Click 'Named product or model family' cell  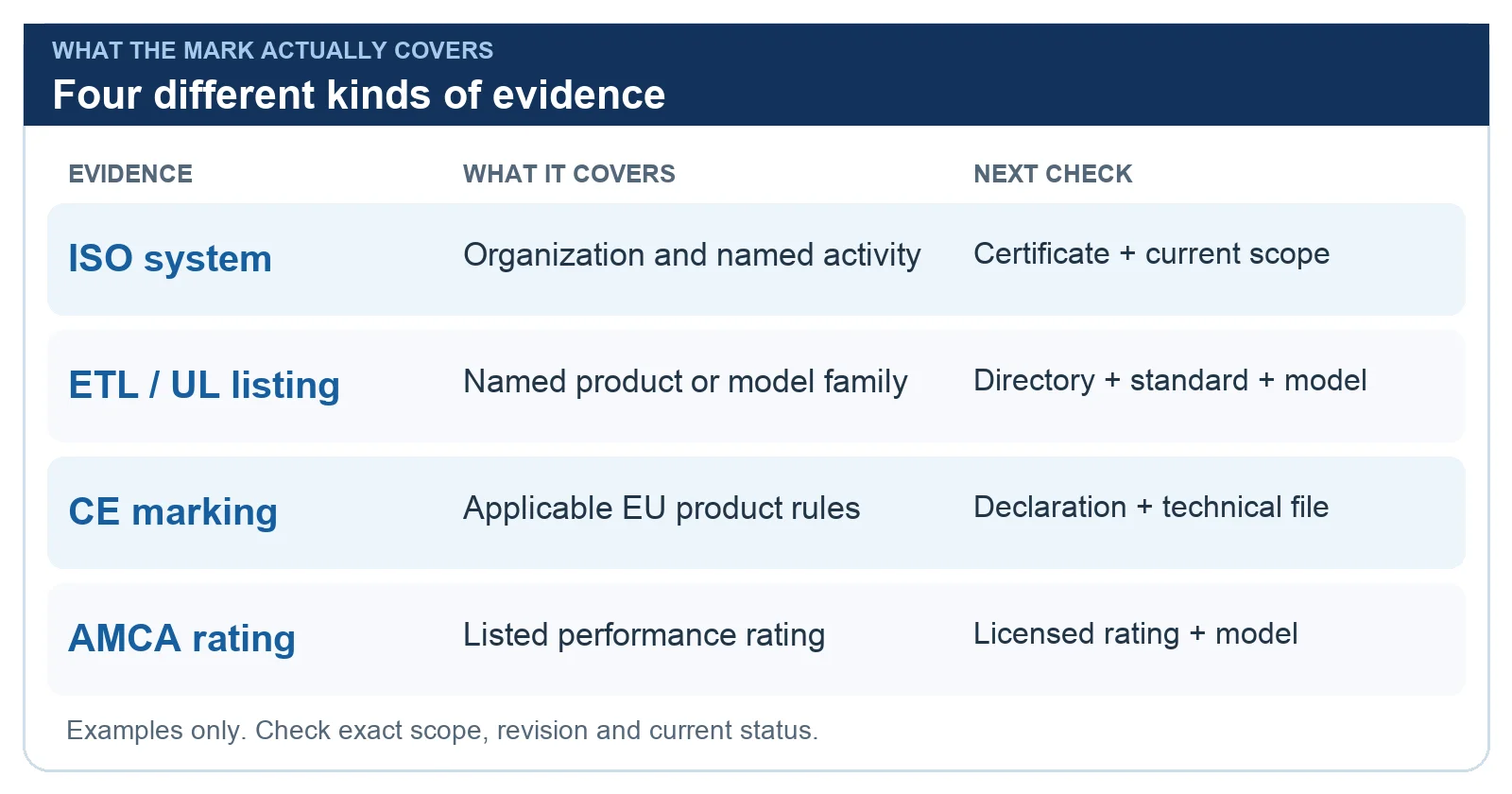(685, 382)
